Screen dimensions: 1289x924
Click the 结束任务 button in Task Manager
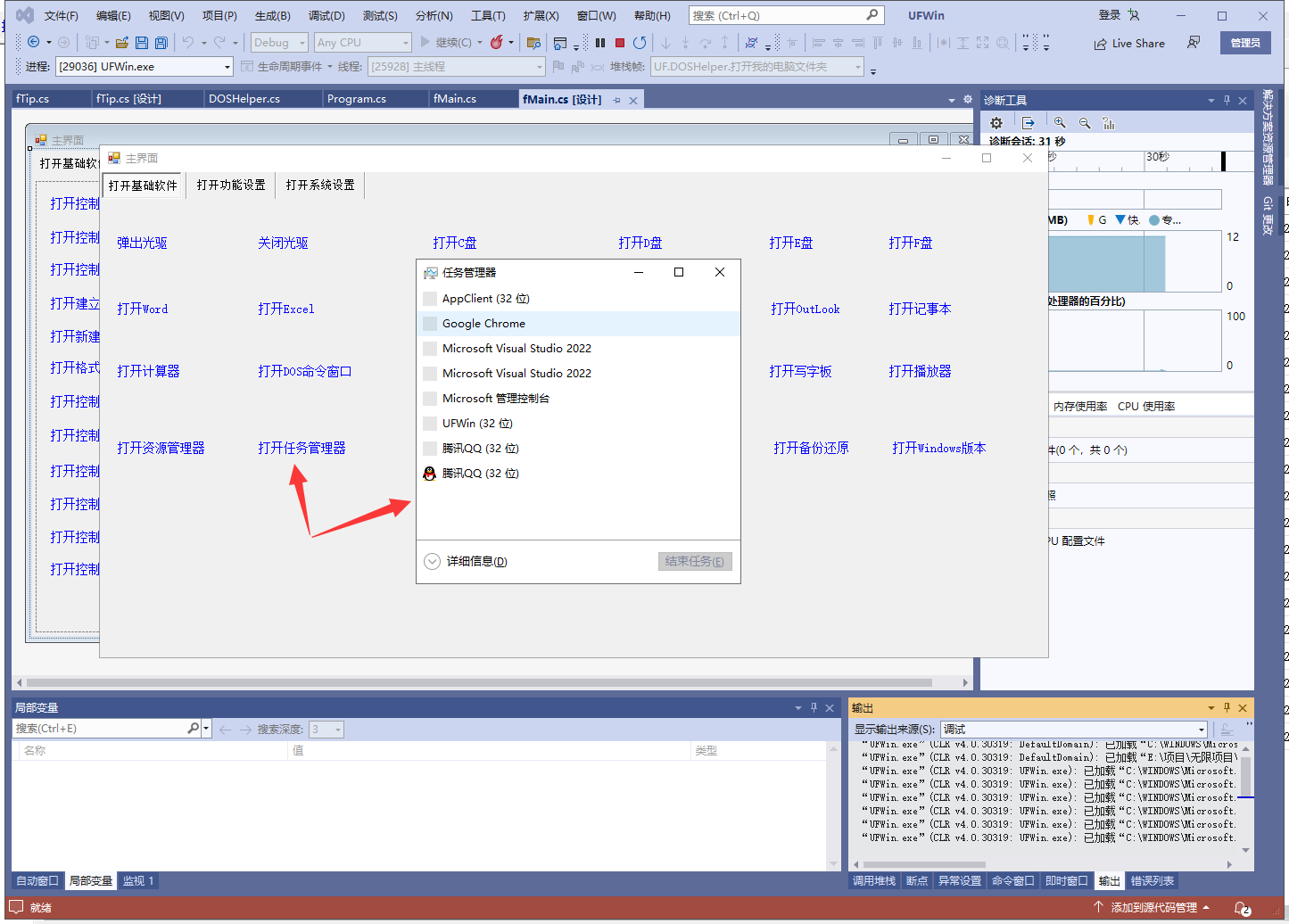pos(695,561)
